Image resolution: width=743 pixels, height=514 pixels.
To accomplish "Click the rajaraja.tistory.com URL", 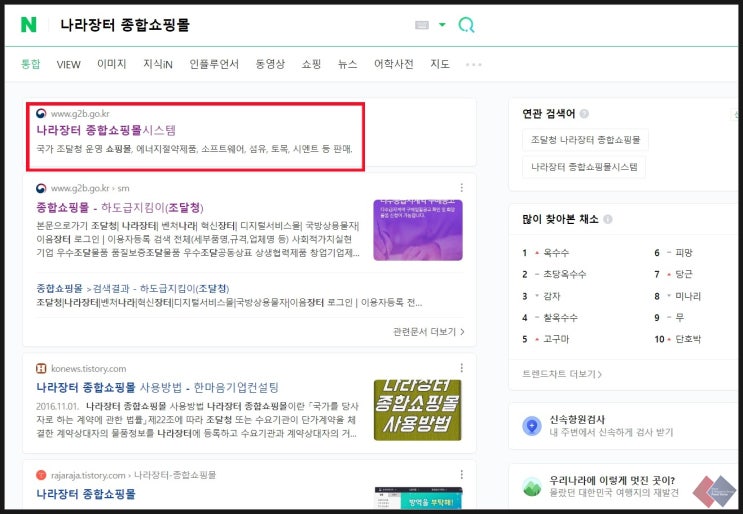I will click(x=133, y=475).
